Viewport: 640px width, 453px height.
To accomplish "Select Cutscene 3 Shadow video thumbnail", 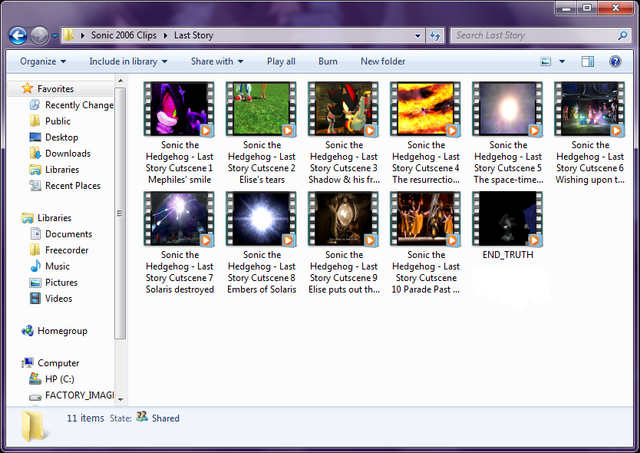I will click(343, 109).
